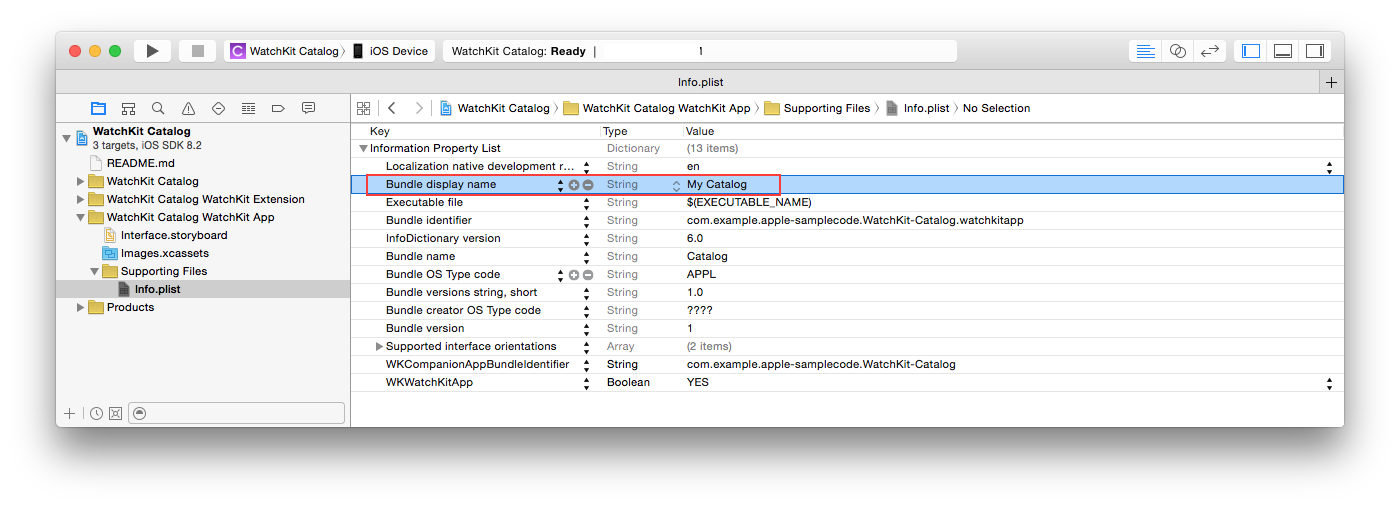Select Info.plist in the project navigator

coord(158,290)
